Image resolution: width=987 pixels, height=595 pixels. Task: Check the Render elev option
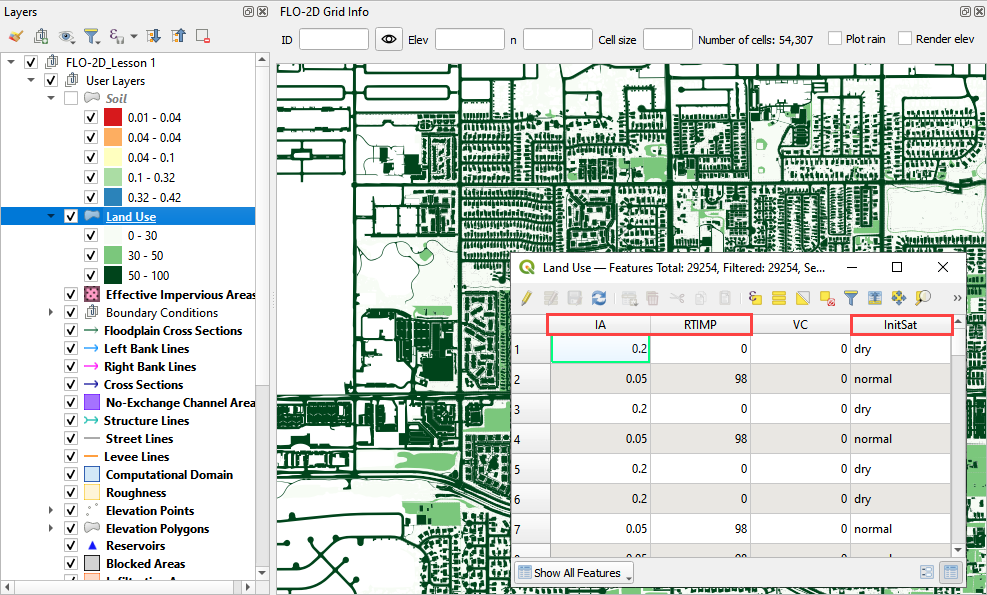[x=905, y=39]
